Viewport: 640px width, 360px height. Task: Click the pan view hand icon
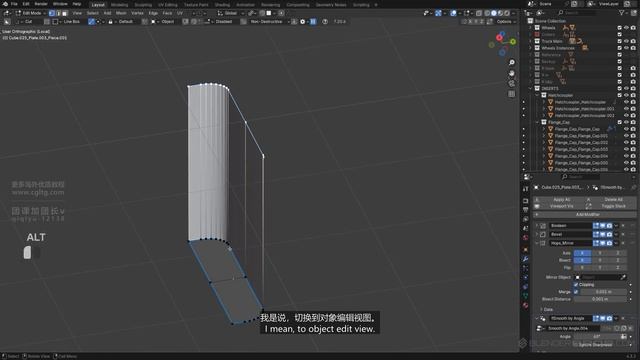[511, 73]
